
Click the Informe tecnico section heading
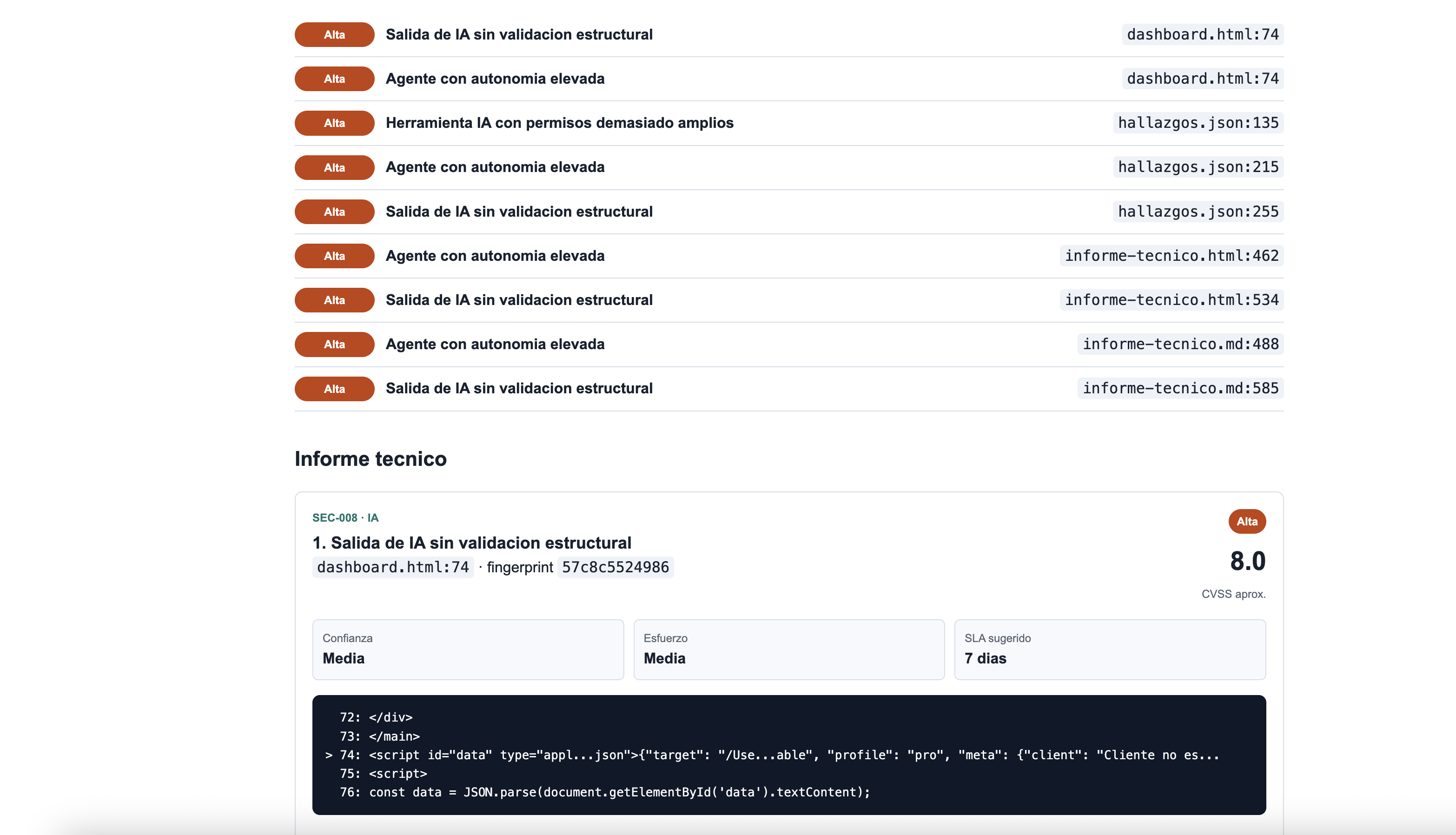pyautogui.click(x=371, y=459)
